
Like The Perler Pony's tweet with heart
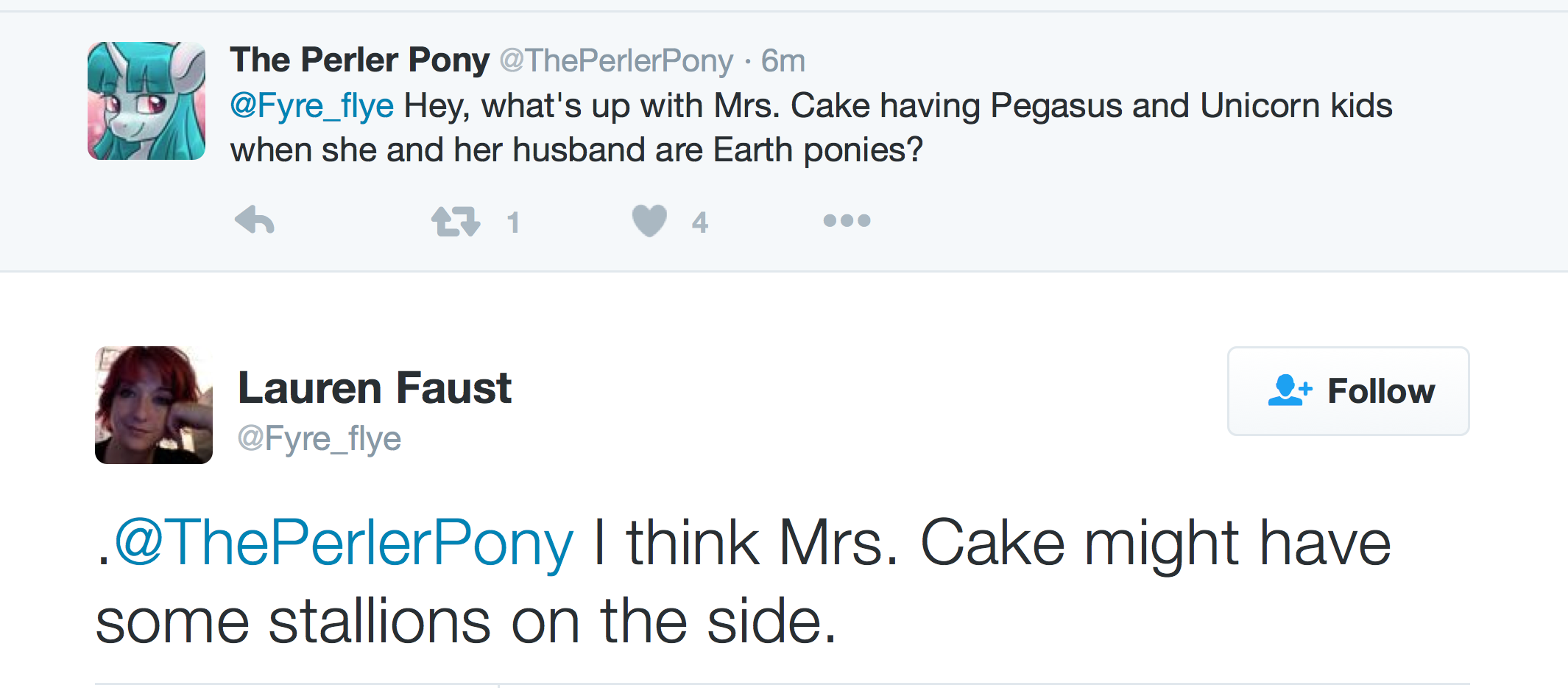(649, 220)
